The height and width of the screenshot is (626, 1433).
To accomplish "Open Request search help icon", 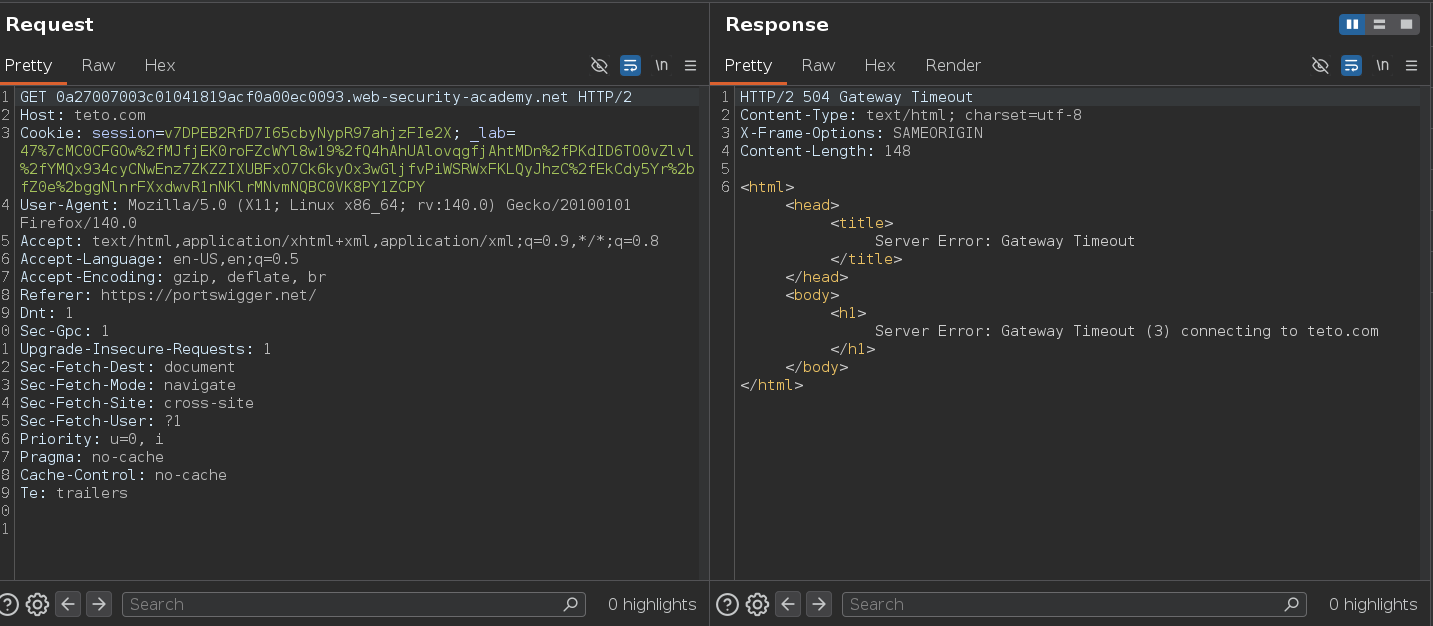I will (8, 604).
